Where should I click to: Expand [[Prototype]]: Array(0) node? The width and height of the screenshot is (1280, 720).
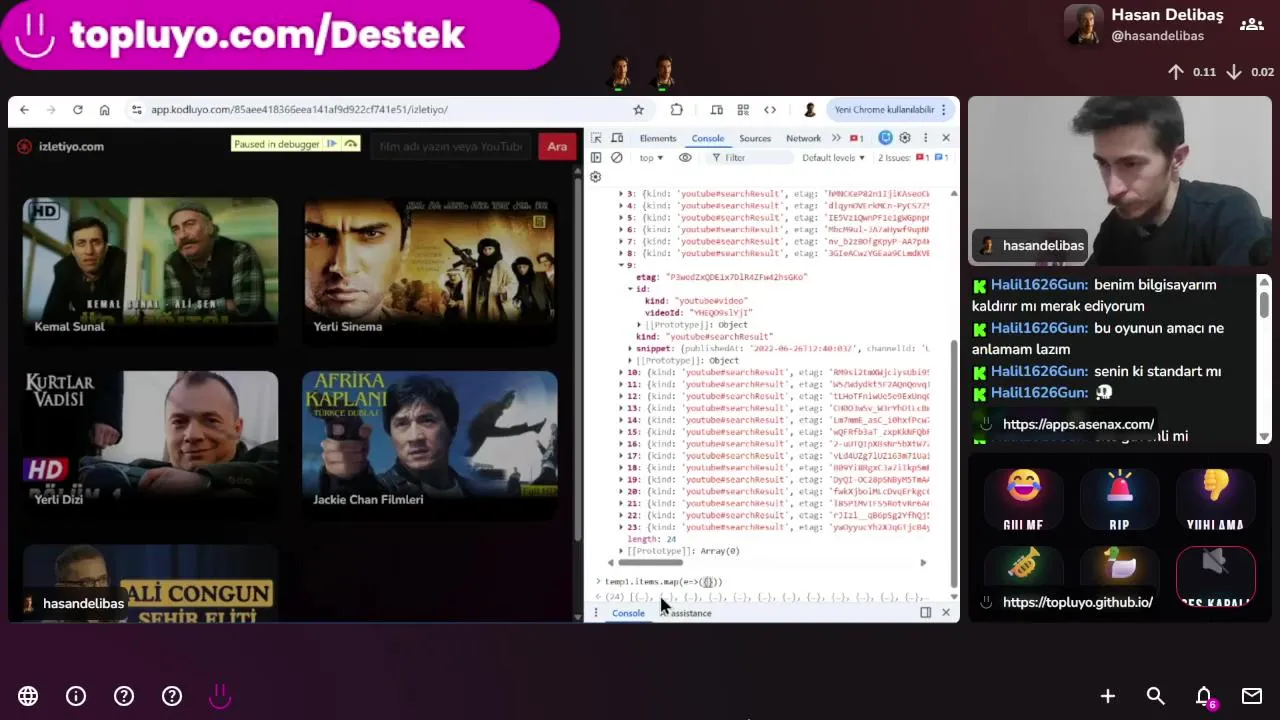tap(621, 551)
